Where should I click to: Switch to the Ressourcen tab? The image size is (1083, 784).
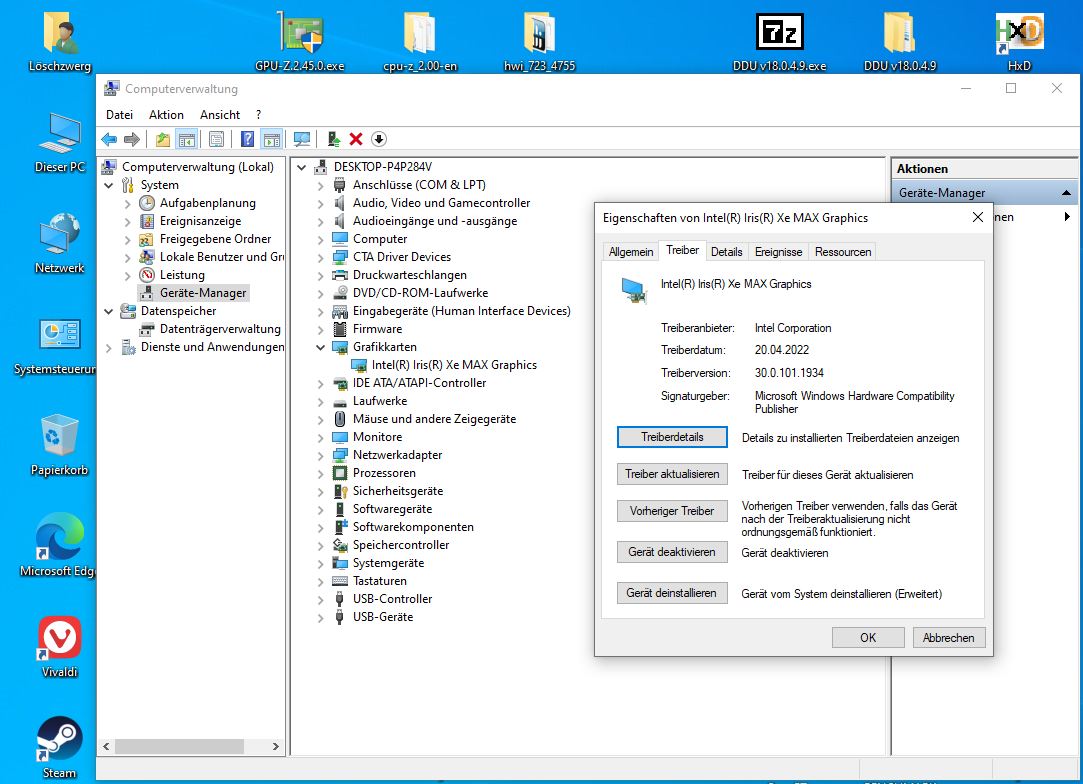[x=843, y=252]
